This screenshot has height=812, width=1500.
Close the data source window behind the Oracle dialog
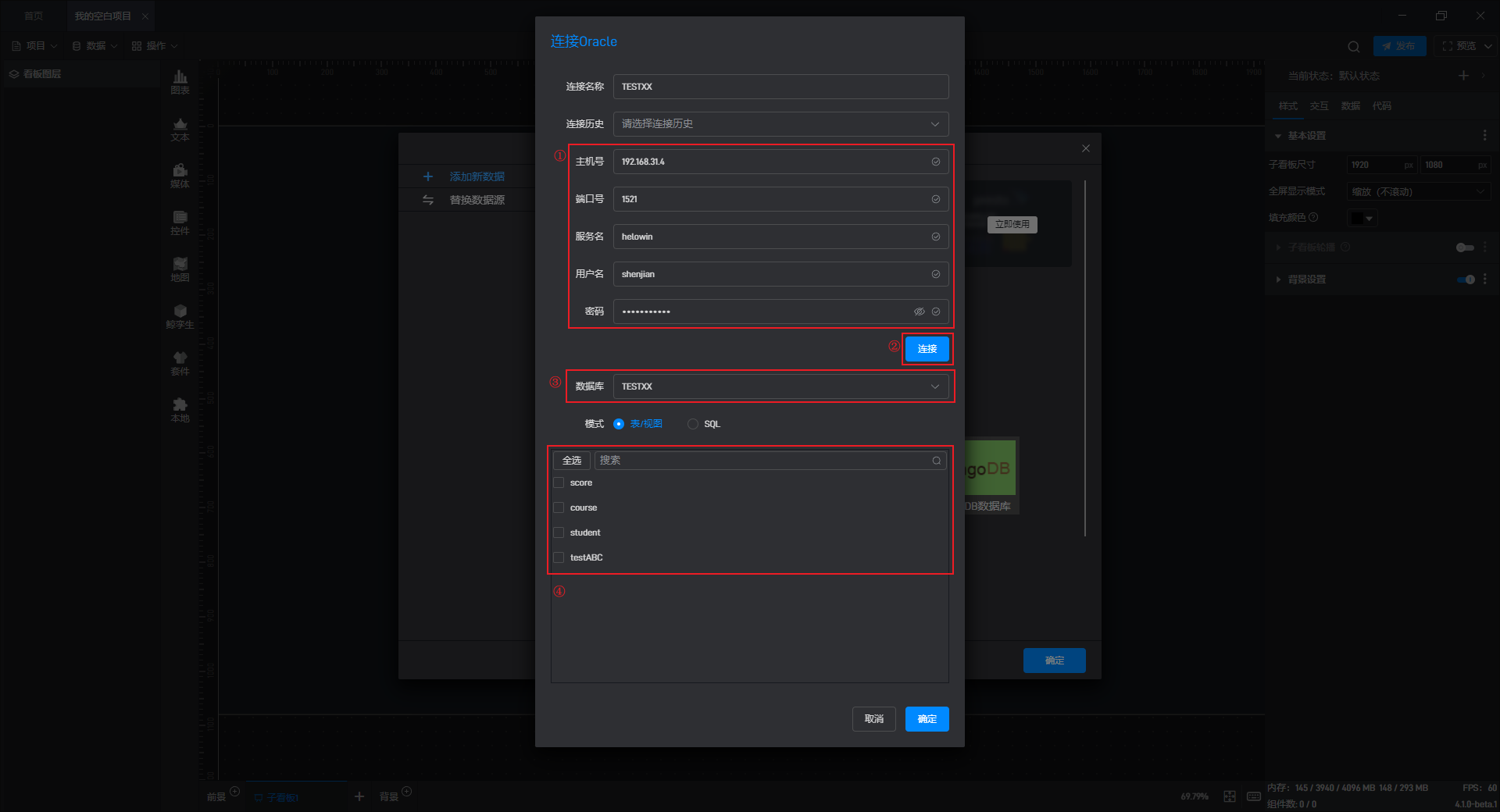tap(1085, 148)
